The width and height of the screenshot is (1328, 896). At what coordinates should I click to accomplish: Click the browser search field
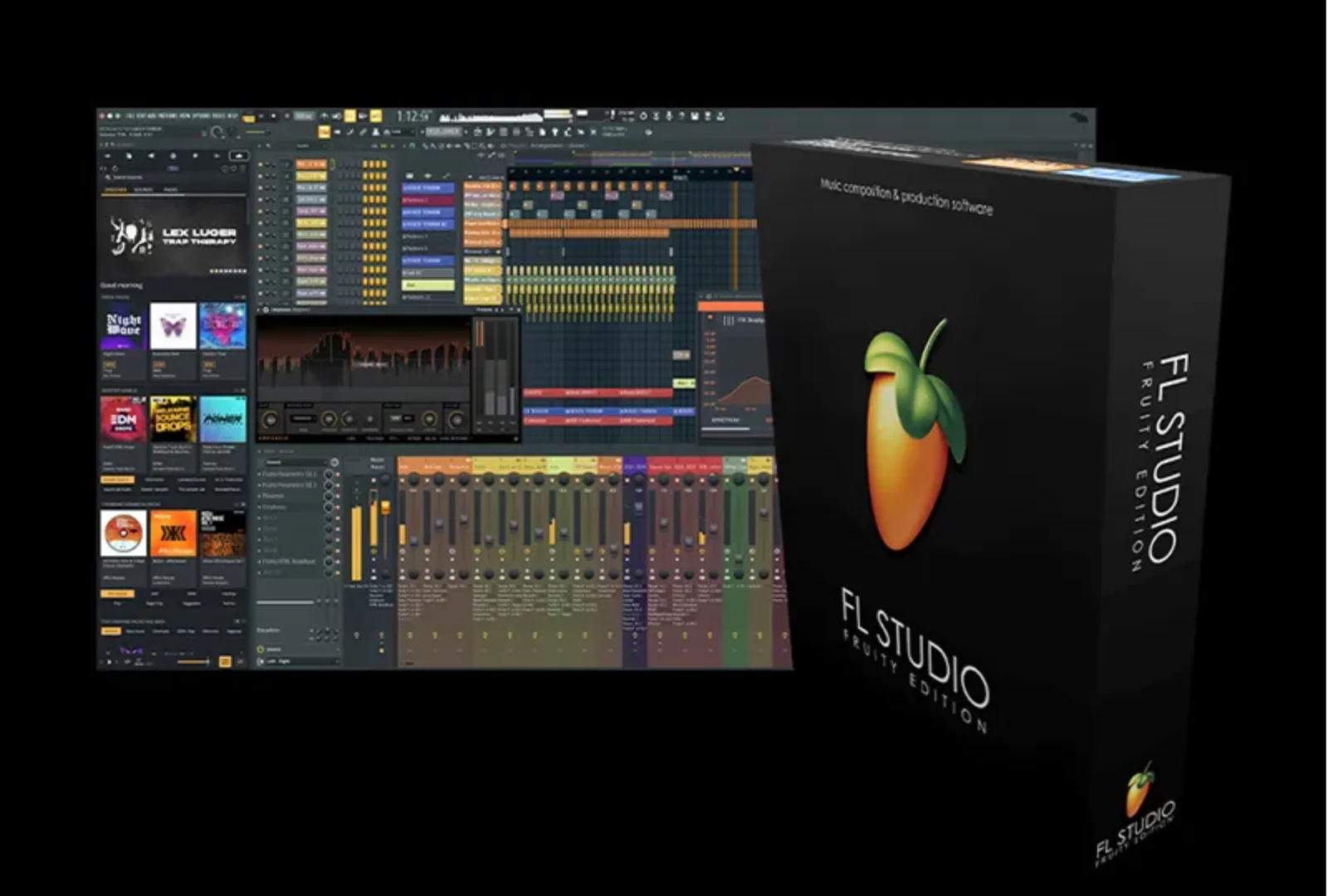click(174, 178)
